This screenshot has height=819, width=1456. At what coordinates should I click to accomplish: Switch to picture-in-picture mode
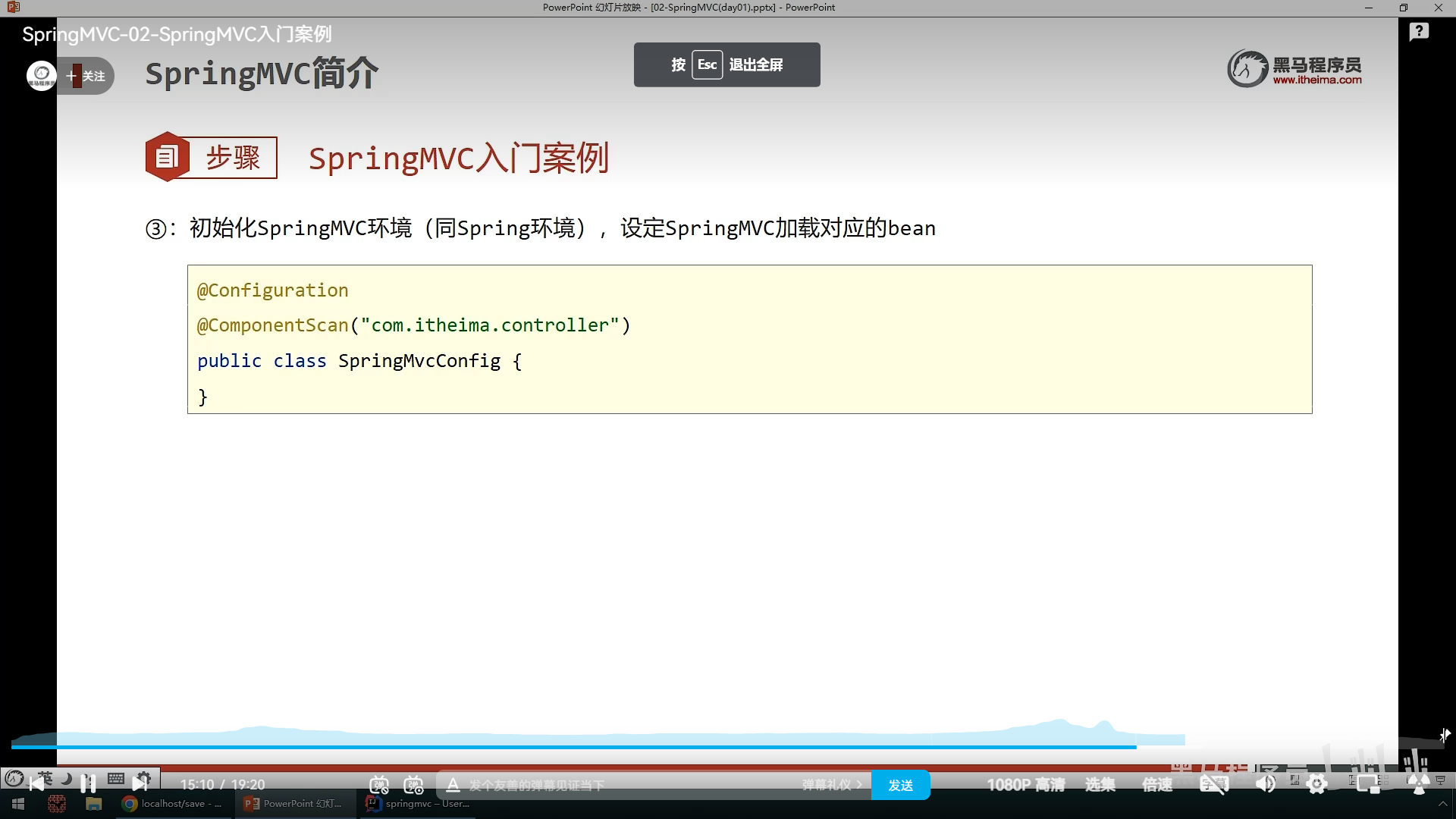1368,784
